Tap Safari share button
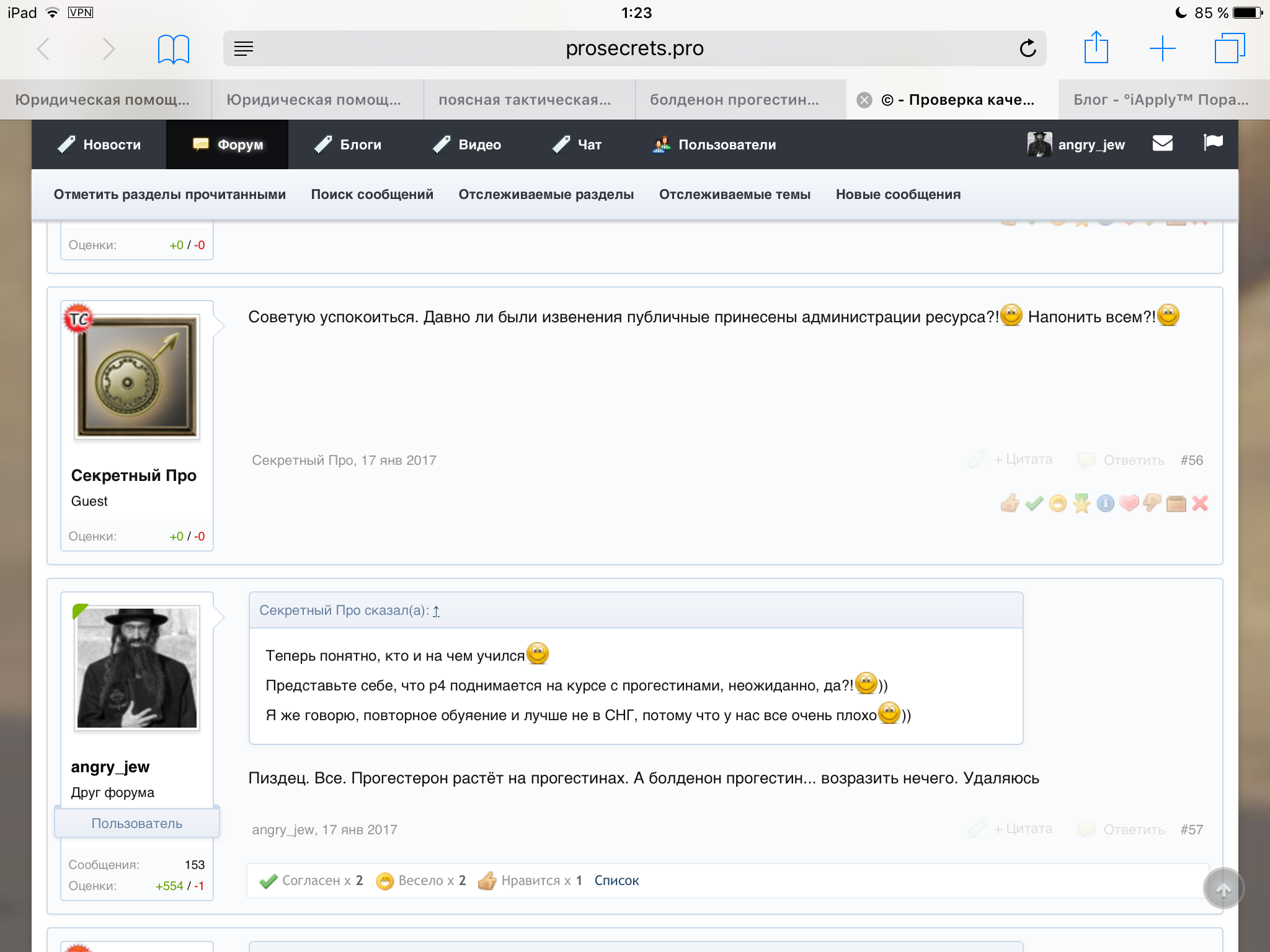Screen dimensions: 1270x952 click(1096, 48)
